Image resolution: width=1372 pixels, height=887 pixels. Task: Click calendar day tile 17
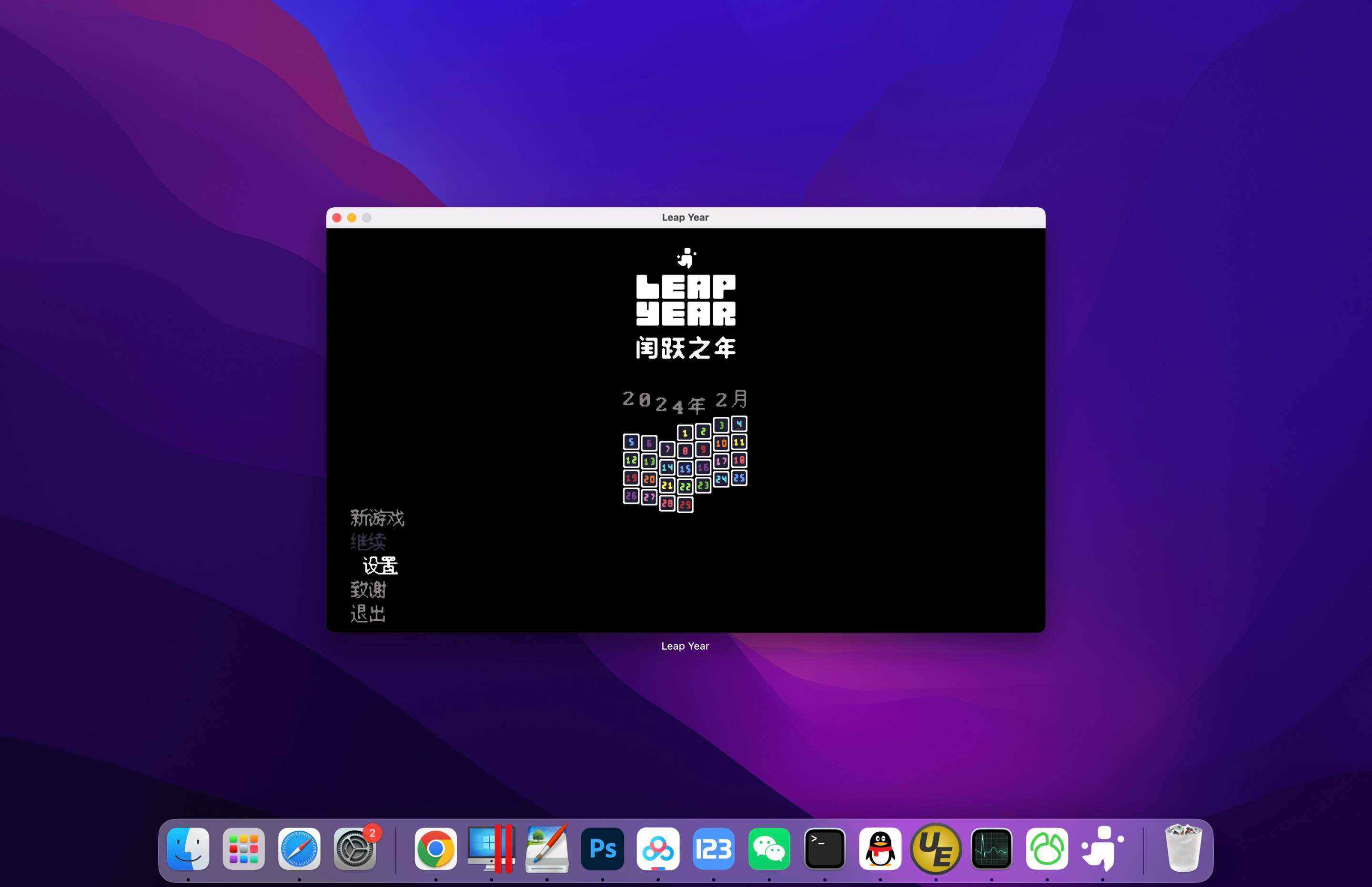tap(721, 461)
